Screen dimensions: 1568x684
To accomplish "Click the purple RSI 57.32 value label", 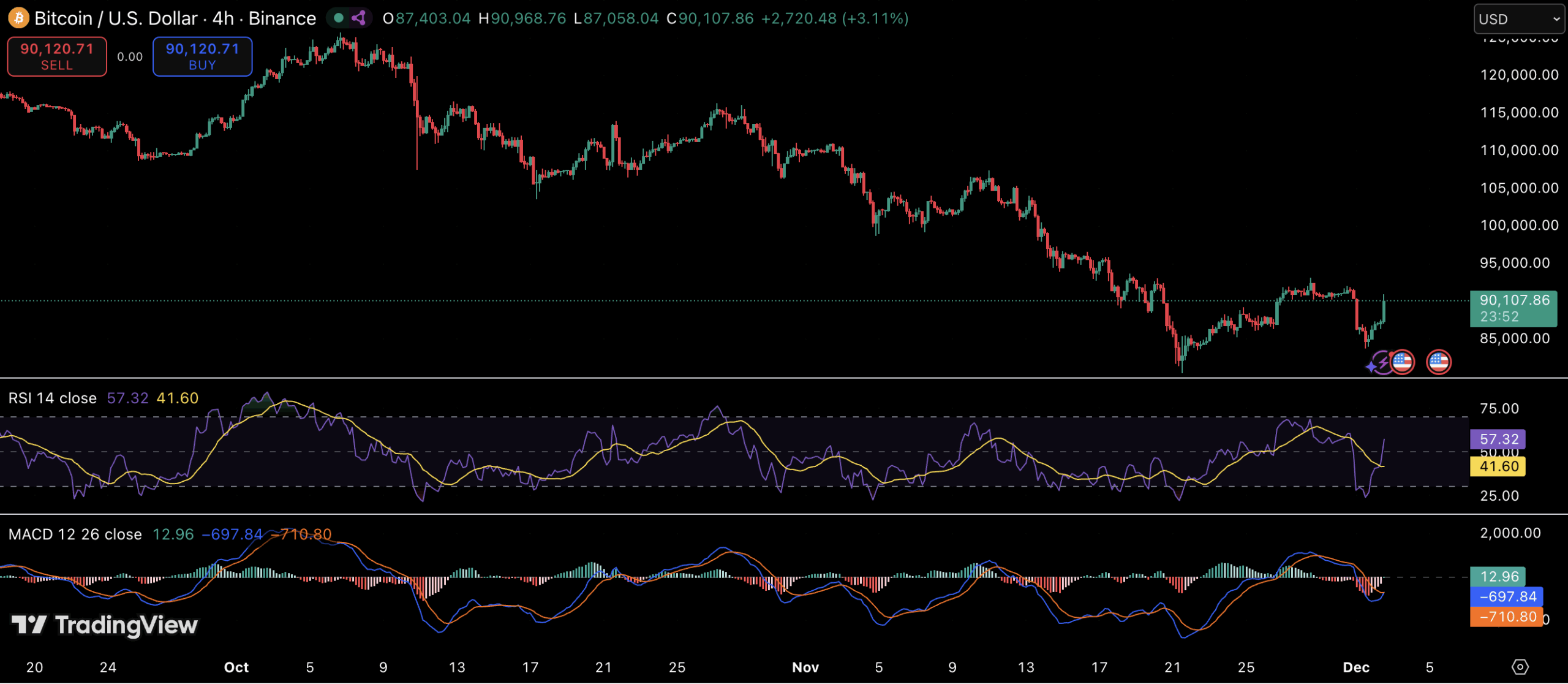I will tap(1498, 439).
